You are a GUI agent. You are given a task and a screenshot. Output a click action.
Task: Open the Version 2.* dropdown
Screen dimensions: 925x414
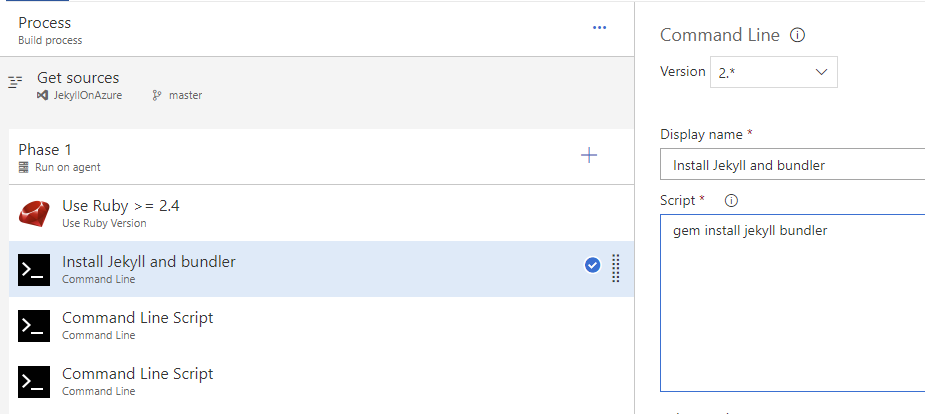[773, 72]
